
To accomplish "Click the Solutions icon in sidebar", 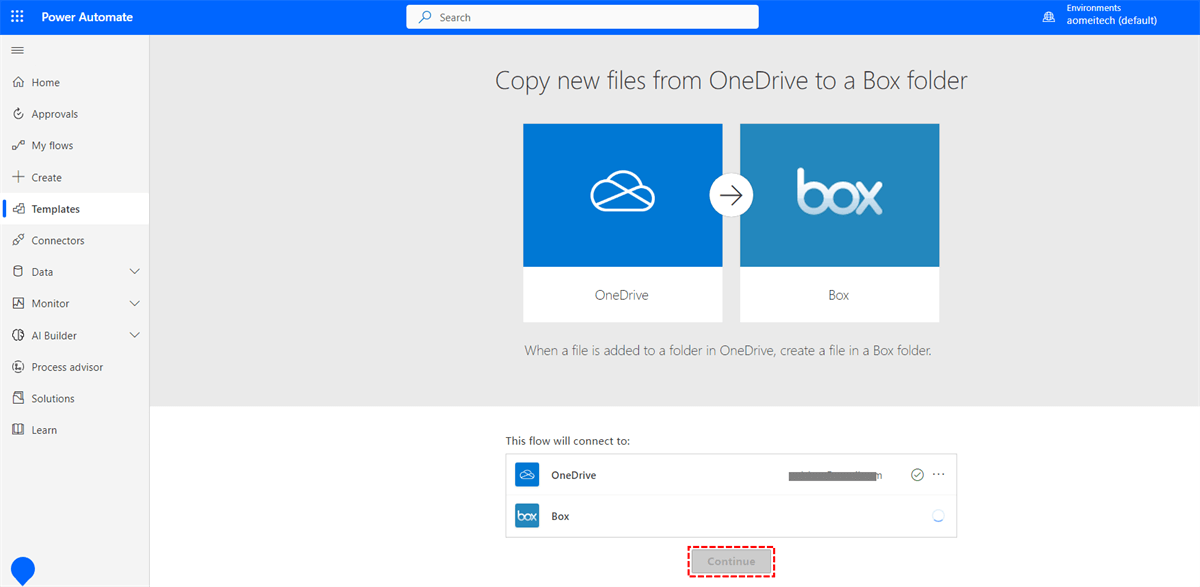I will (x=18, y=398).
